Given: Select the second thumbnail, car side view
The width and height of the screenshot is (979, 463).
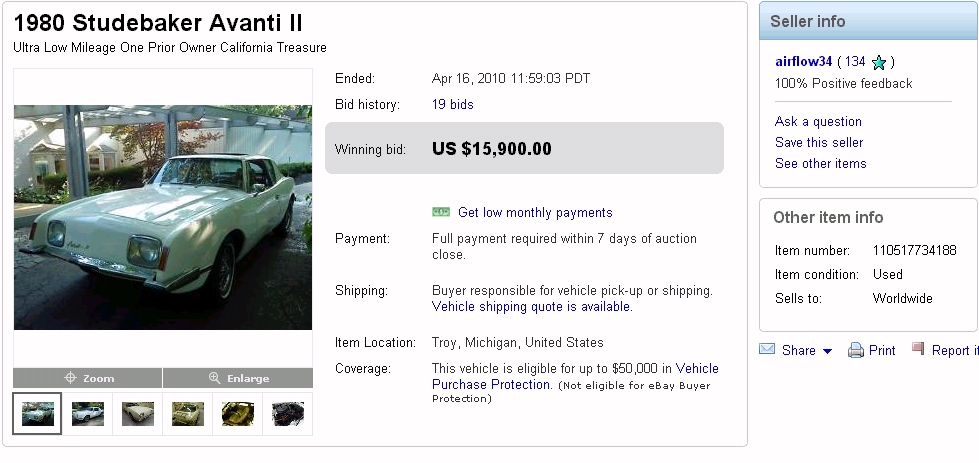Looking at the screenshot, I should tap(88, 413).
